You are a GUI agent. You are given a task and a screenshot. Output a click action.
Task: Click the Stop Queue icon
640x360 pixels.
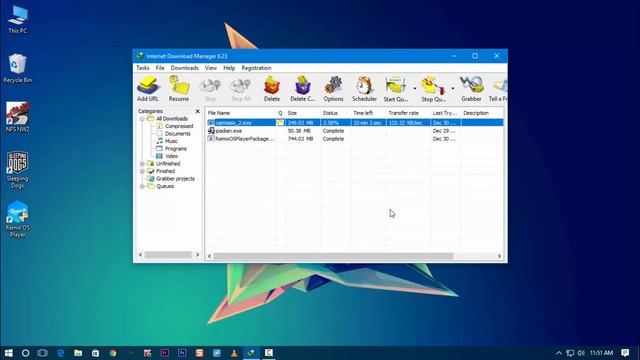[x=433, y=89]
